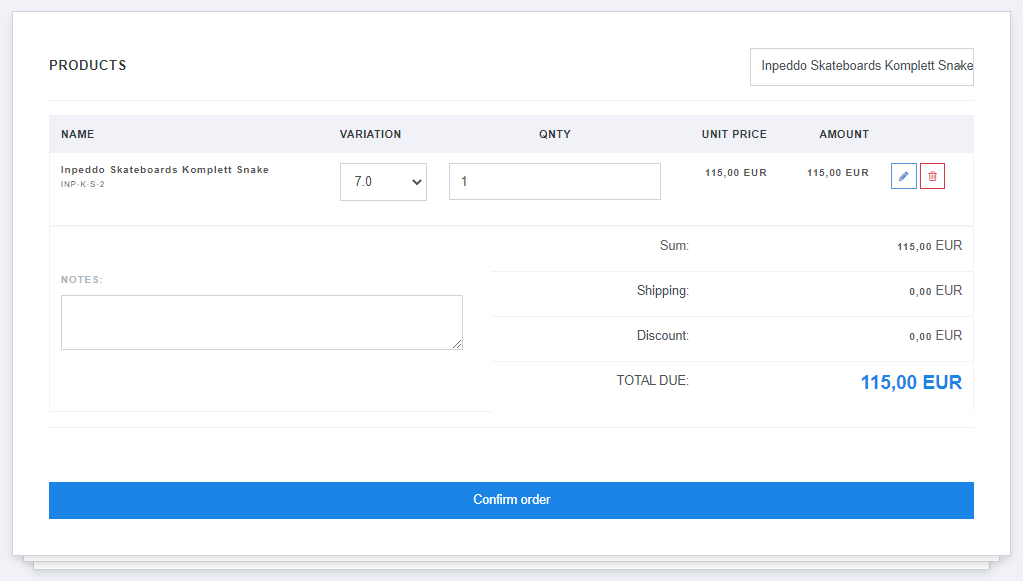The image size is (1023, 581).
Task: Click the QNTY column header
Action: click(x=554, y=134)
